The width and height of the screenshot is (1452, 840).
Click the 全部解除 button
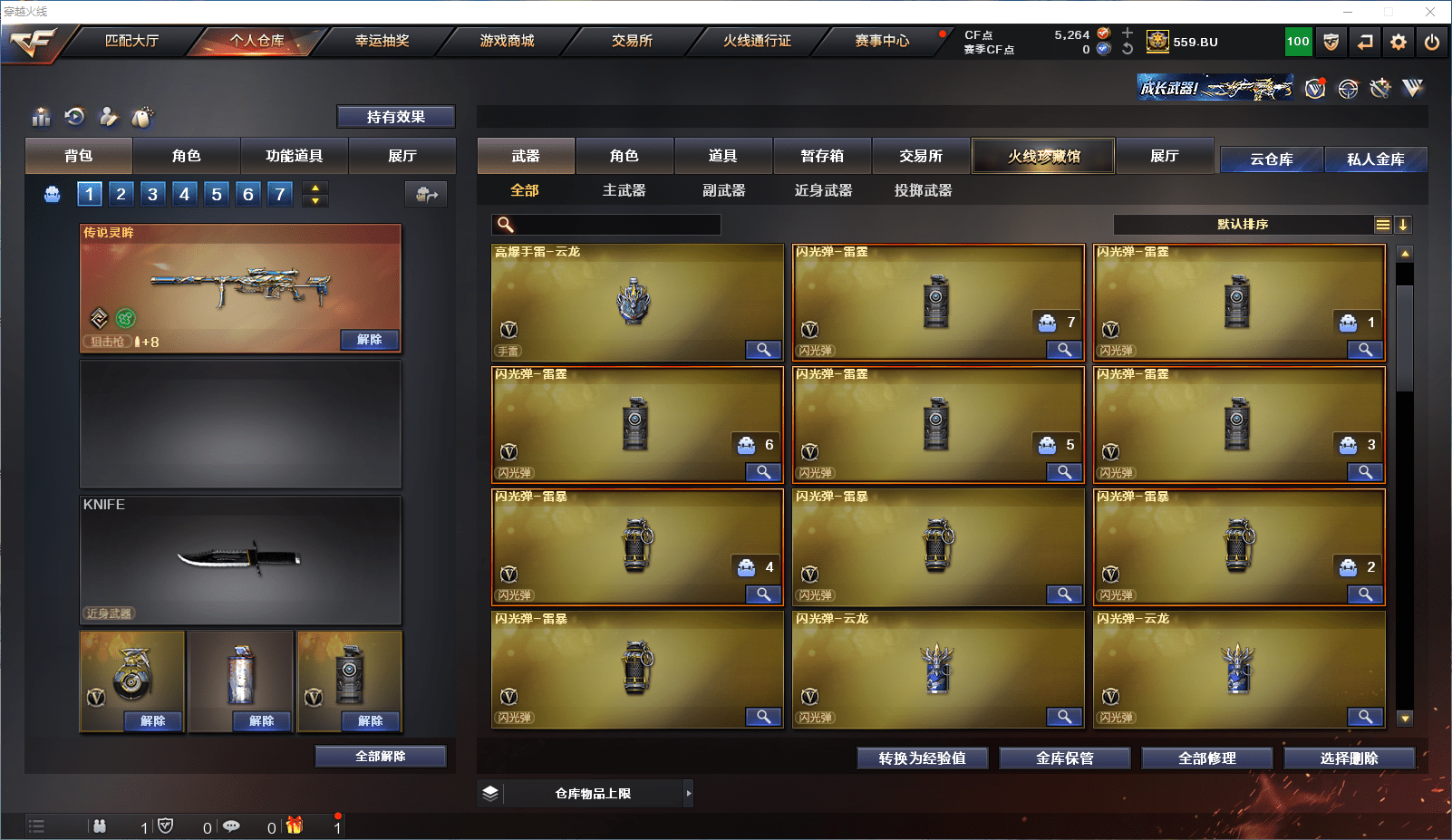click(381, 756)
